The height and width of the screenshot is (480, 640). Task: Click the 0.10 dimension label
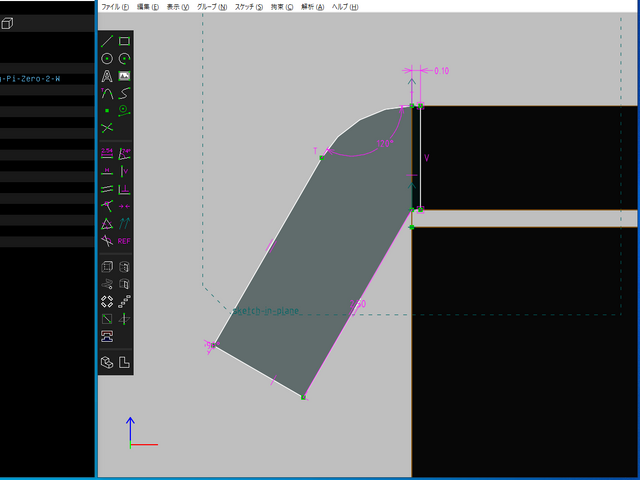click(441, 70)
